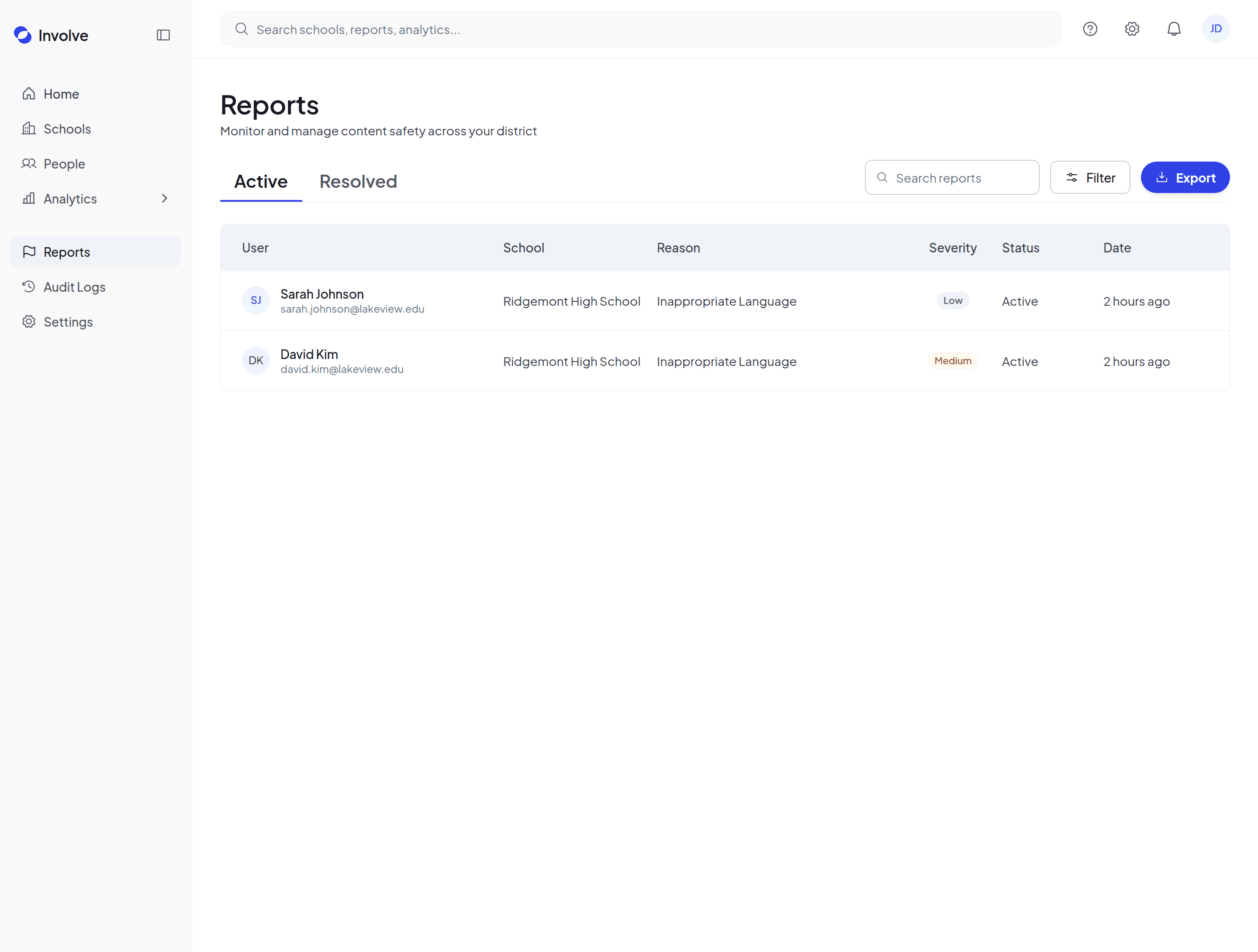Click the global search magnifier icon
This screenshot has height=952, width=1258.
click(242, 29)
